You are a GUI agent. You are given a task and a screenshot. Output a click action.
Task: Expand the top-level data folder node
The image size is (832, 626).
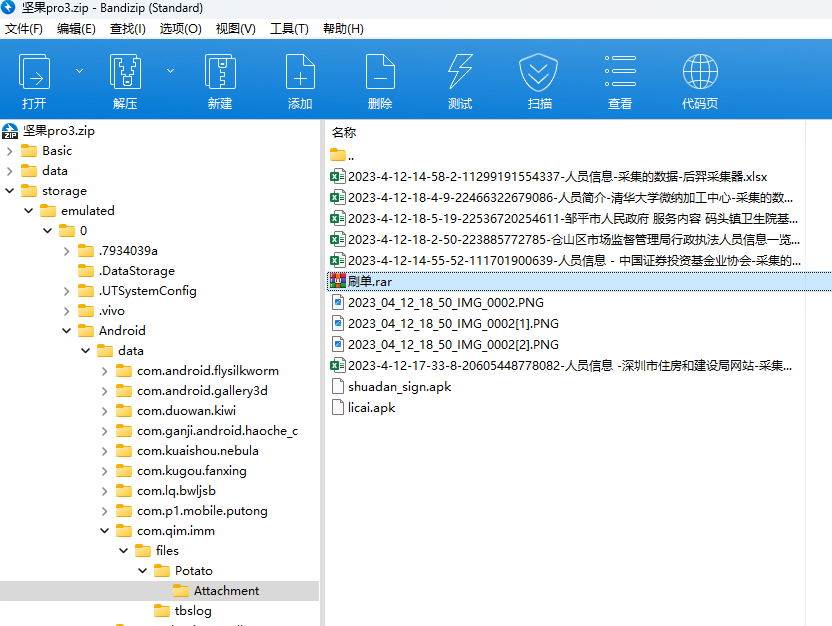[x=10, y=171]
